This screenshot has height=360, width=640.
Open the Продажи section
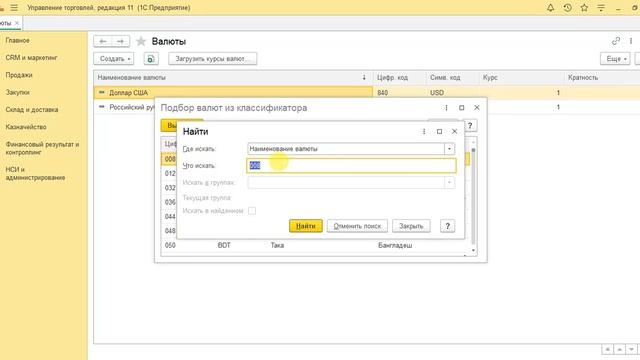[19, 75]
